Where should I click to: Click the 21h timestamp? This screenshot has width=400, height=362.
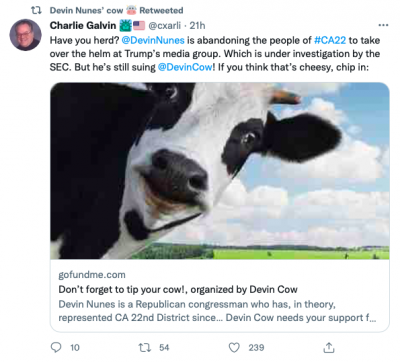pos(197,25)
